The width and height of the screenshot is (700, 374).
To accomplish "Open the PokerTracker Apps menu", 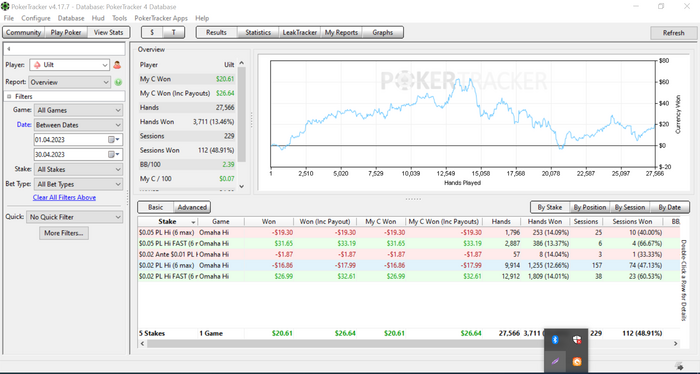I will pos(161,18).
